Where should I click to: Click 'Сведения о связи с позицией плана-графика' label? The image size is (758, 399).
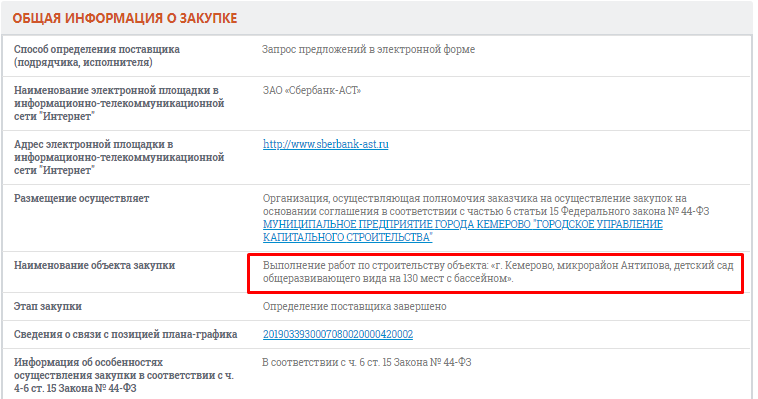tap(126, 334)
